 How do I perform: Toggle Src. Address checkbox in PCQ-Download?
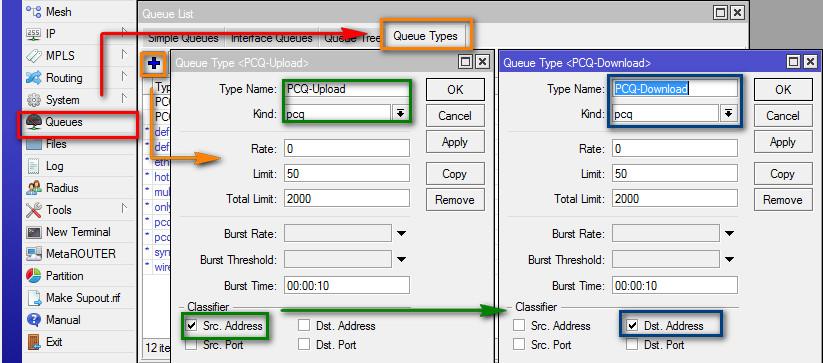click(519, 326)
